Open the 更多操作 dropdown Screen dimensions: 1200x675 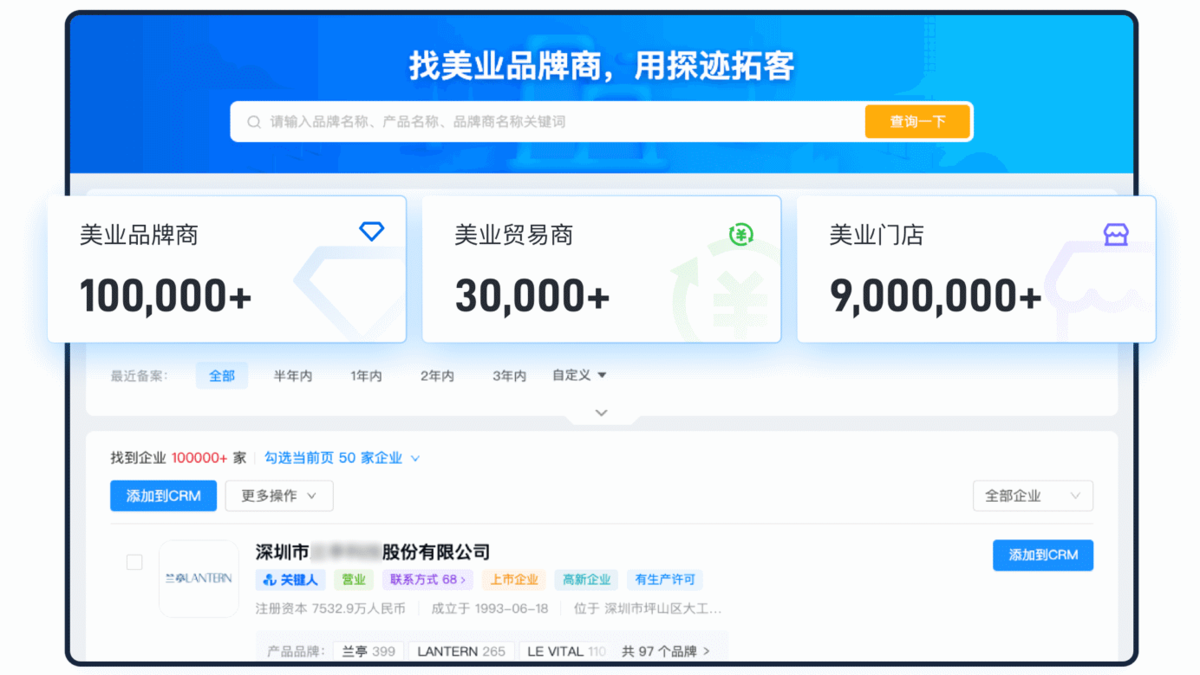point(279,496)
